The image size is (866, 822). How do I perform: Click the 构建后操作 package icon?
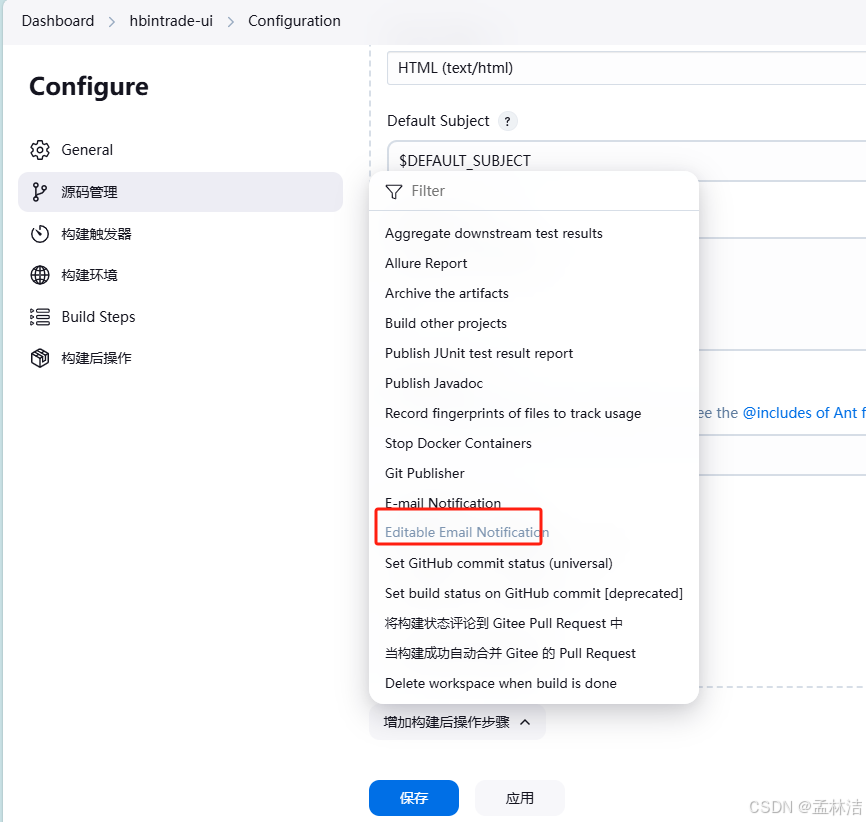[40, 358]
